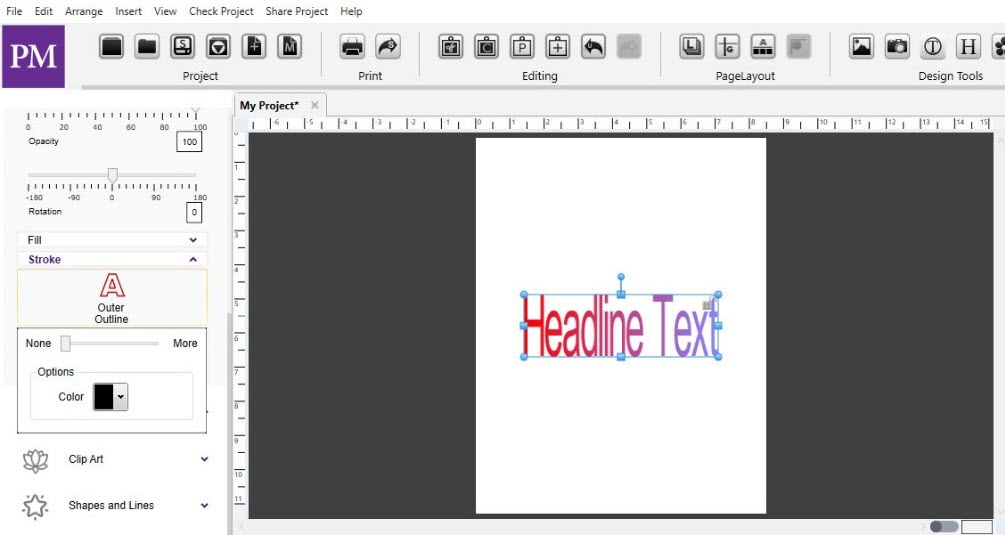This screenshot has height=535, width=1005.
Task: Click the Opacity value input box
Action: pyautogui.click(x=189, y=142)
